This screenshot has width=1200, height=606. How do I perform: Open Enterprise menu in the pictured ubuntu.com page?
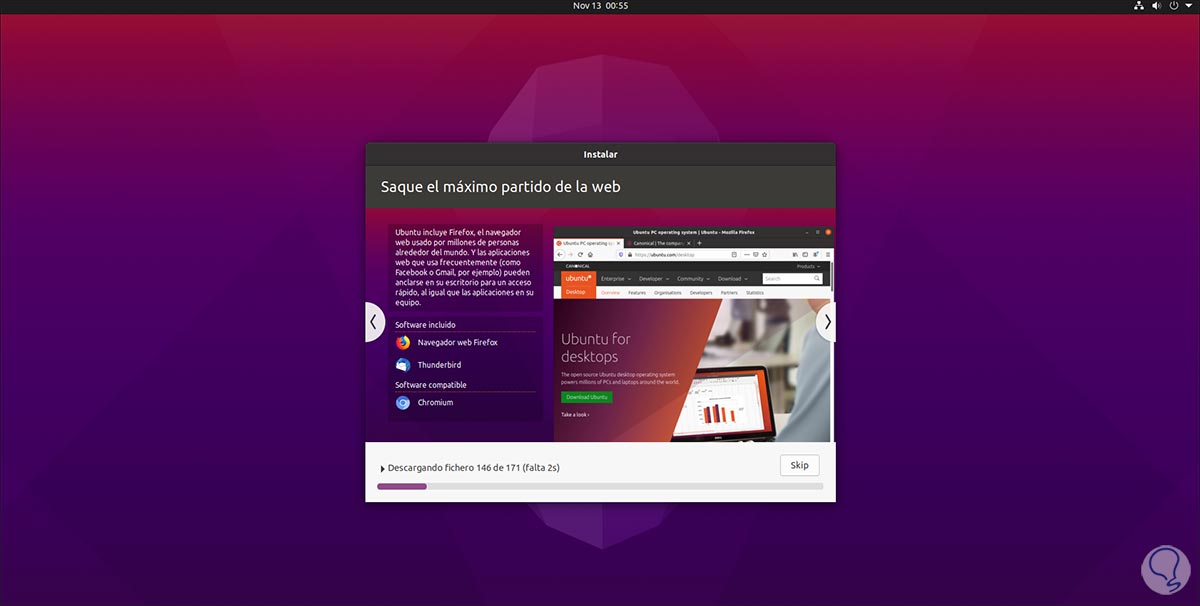tap(616, 279)
